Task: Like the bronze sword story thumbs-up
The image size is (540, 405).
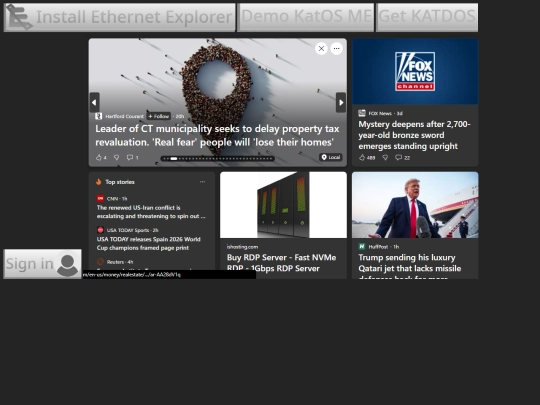Action: point(367,158)
